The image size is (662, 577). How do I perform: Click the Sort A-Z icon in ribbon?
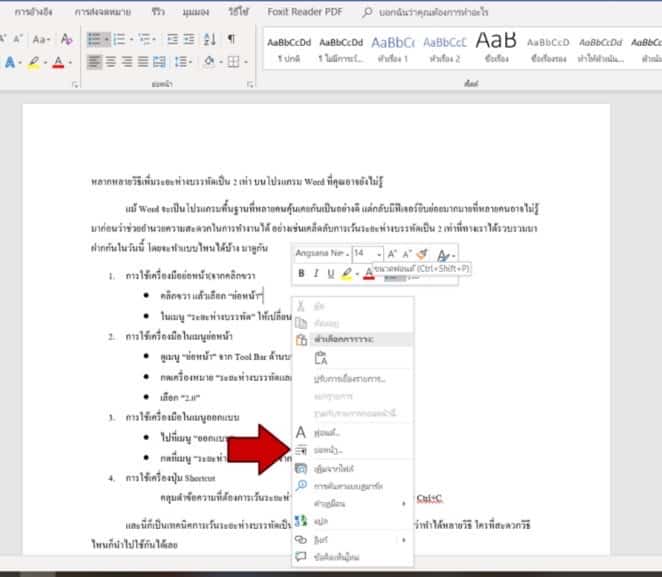209,39
